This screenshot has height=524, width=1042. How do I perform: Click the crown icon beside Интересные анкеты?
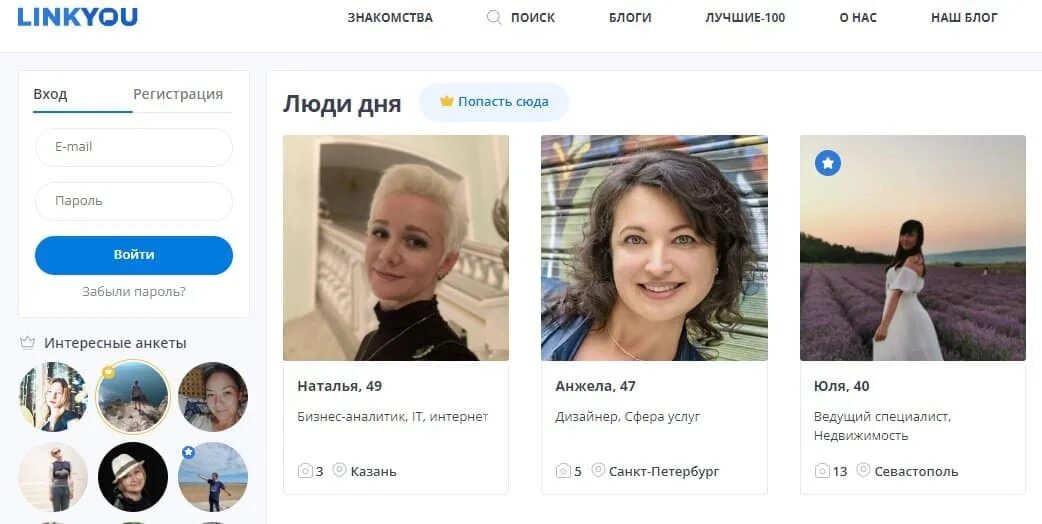27,343
